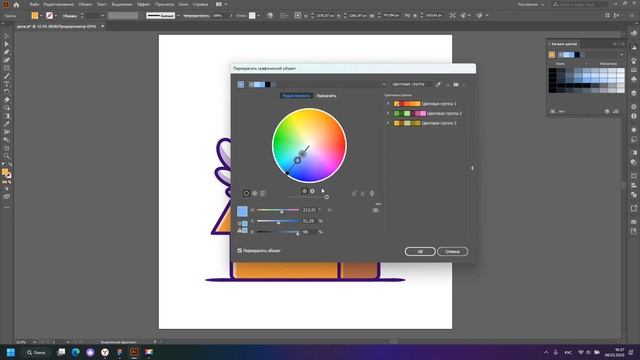Select the Type tool in the toolbox
The image size is (640, 360).
click(x=7, y=84)
